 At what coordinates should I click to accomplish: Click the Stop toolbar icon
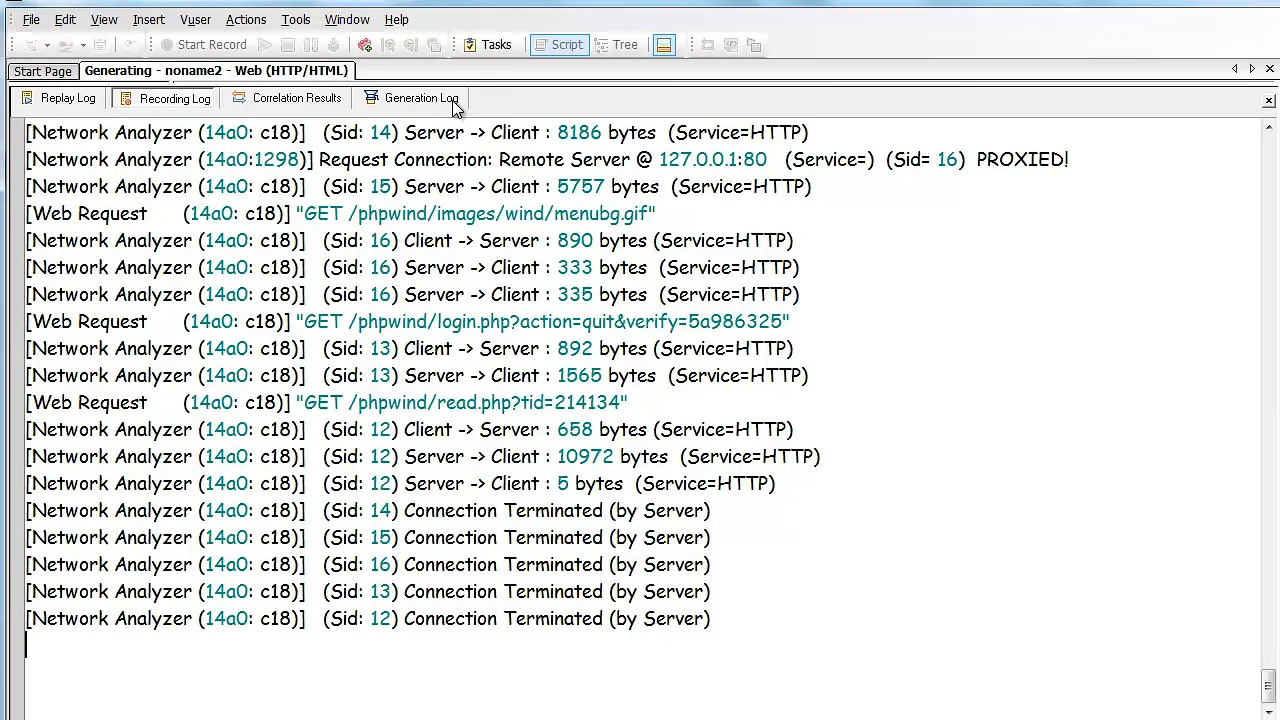288,45
